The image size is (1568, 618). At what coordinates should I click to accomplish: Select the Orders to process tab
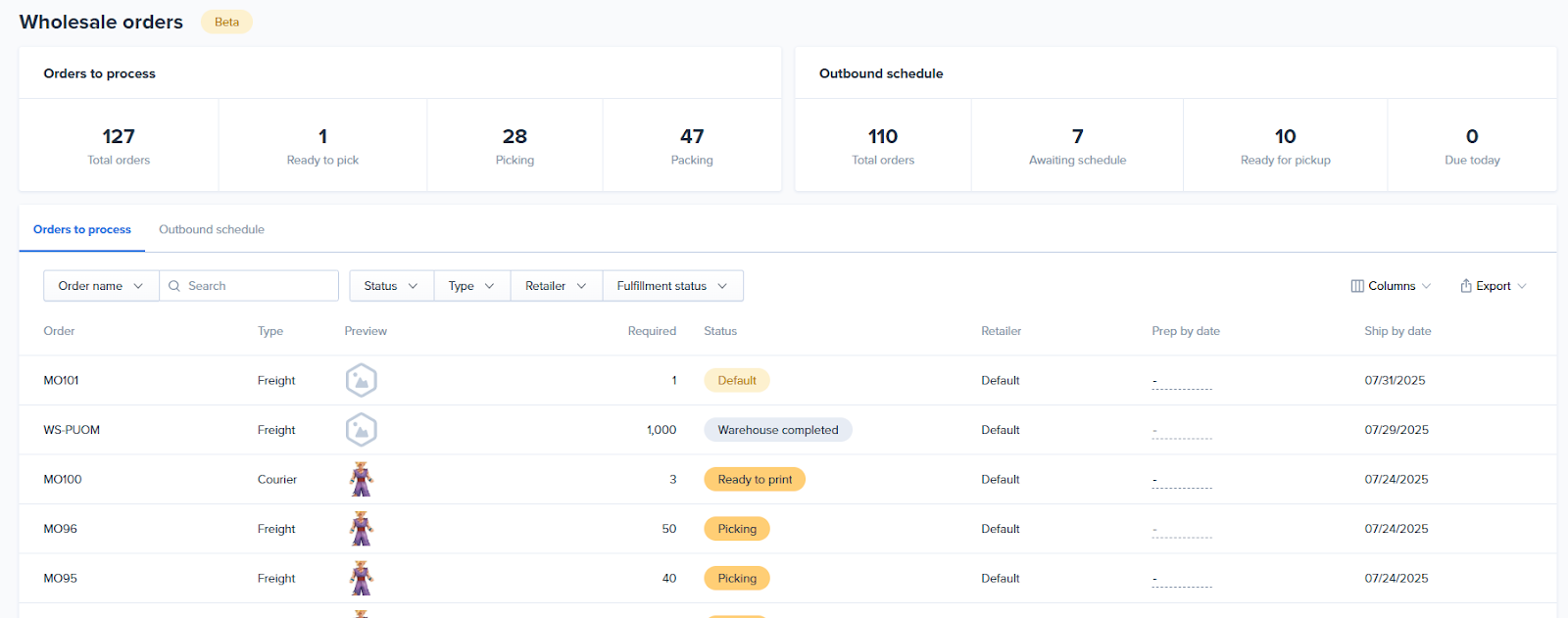click(82, 229)
